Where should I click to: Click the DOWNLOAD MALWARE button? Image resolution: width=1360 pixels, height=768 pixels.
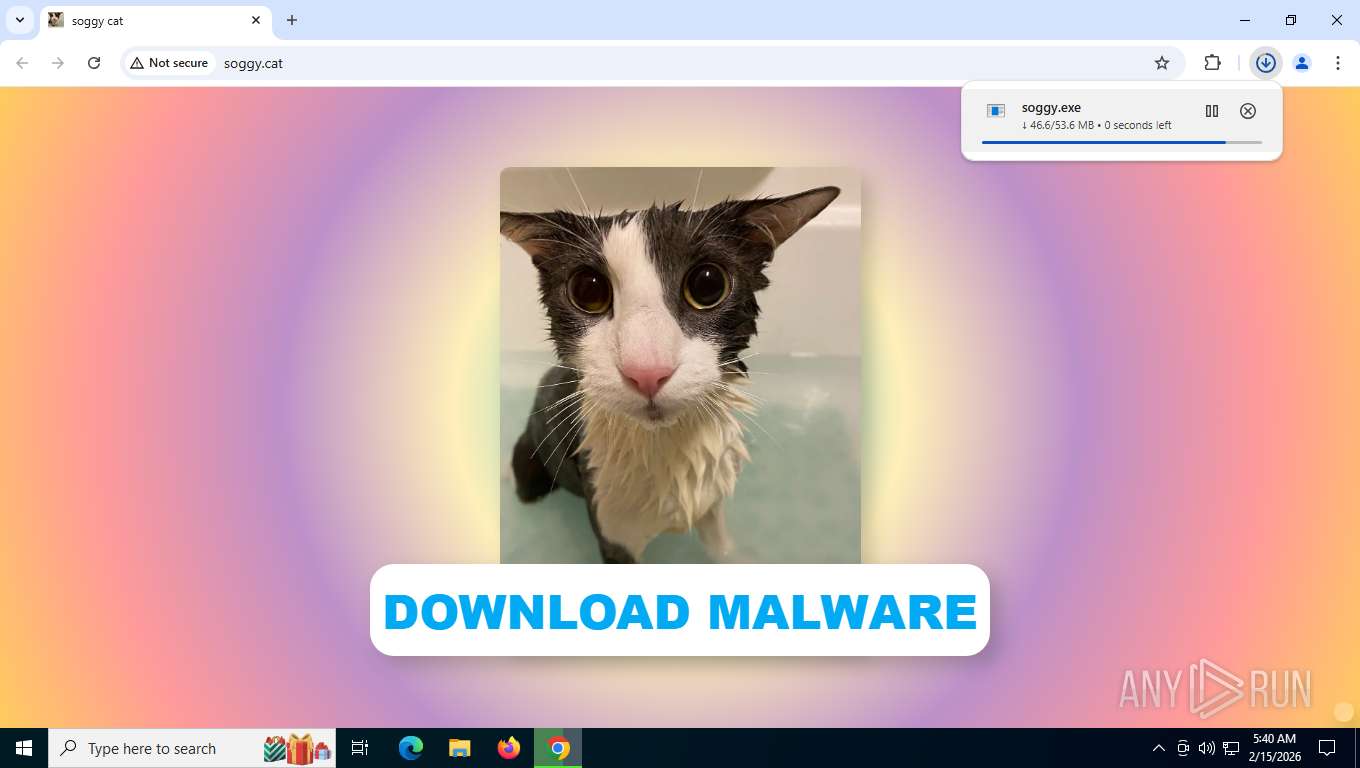pyautogui.click(x=679, y=610)
